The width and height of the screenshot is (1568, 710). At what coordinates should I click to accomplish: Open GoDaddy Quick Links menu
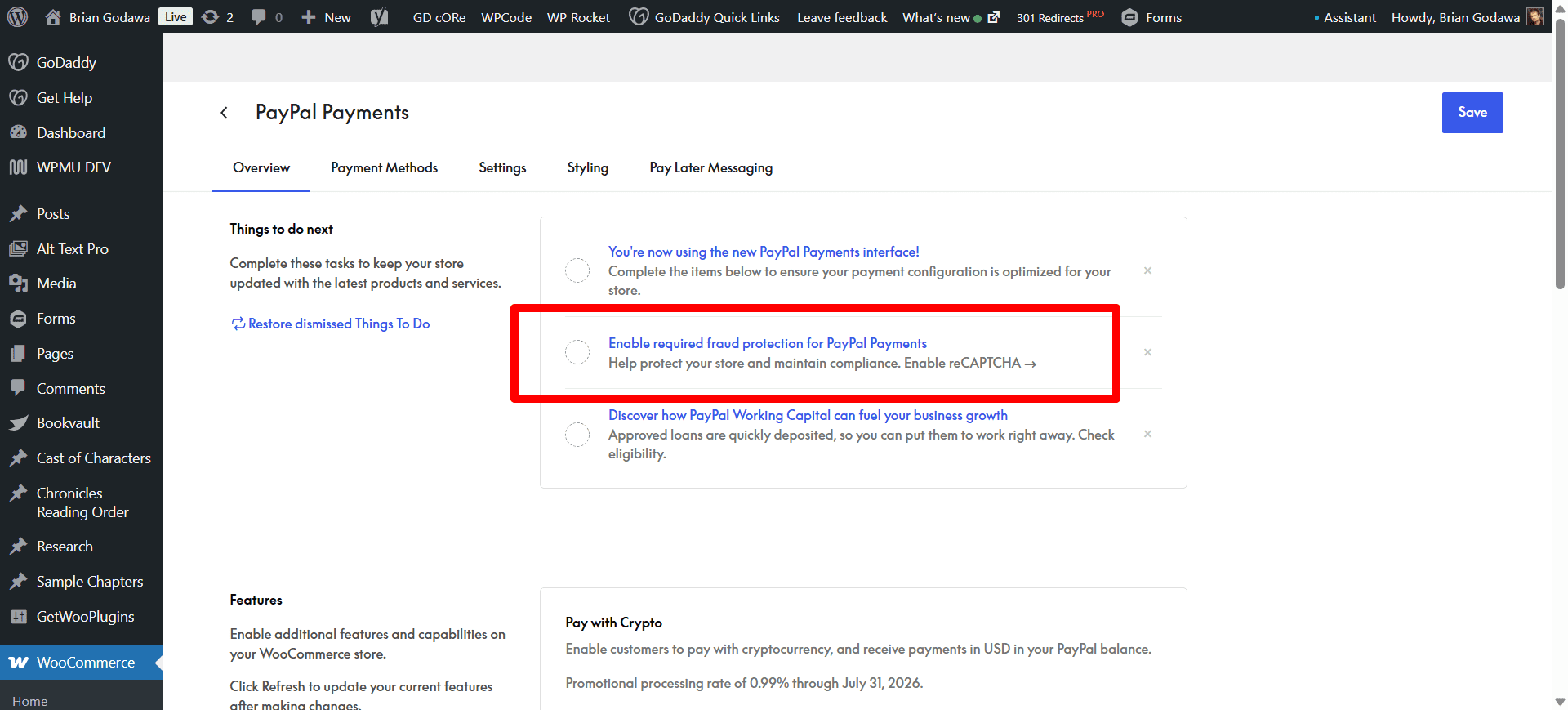tap(705, 17)
